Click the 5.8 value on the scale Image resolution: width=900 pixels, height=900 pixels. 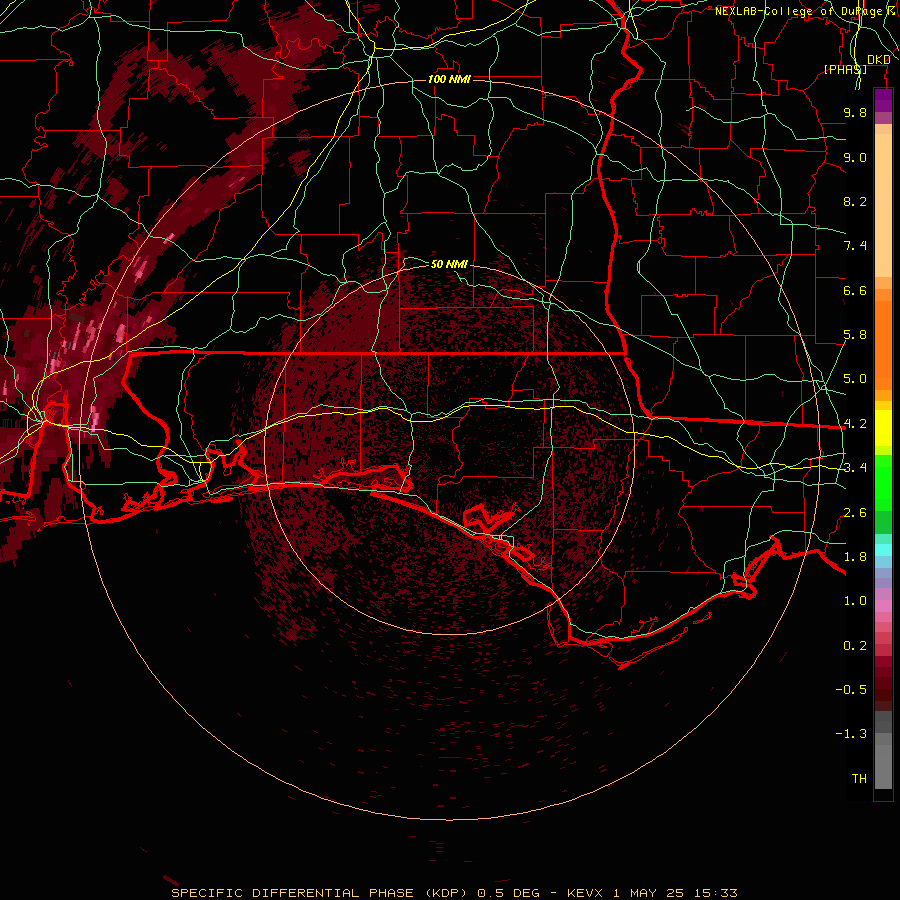pos(855,335)
